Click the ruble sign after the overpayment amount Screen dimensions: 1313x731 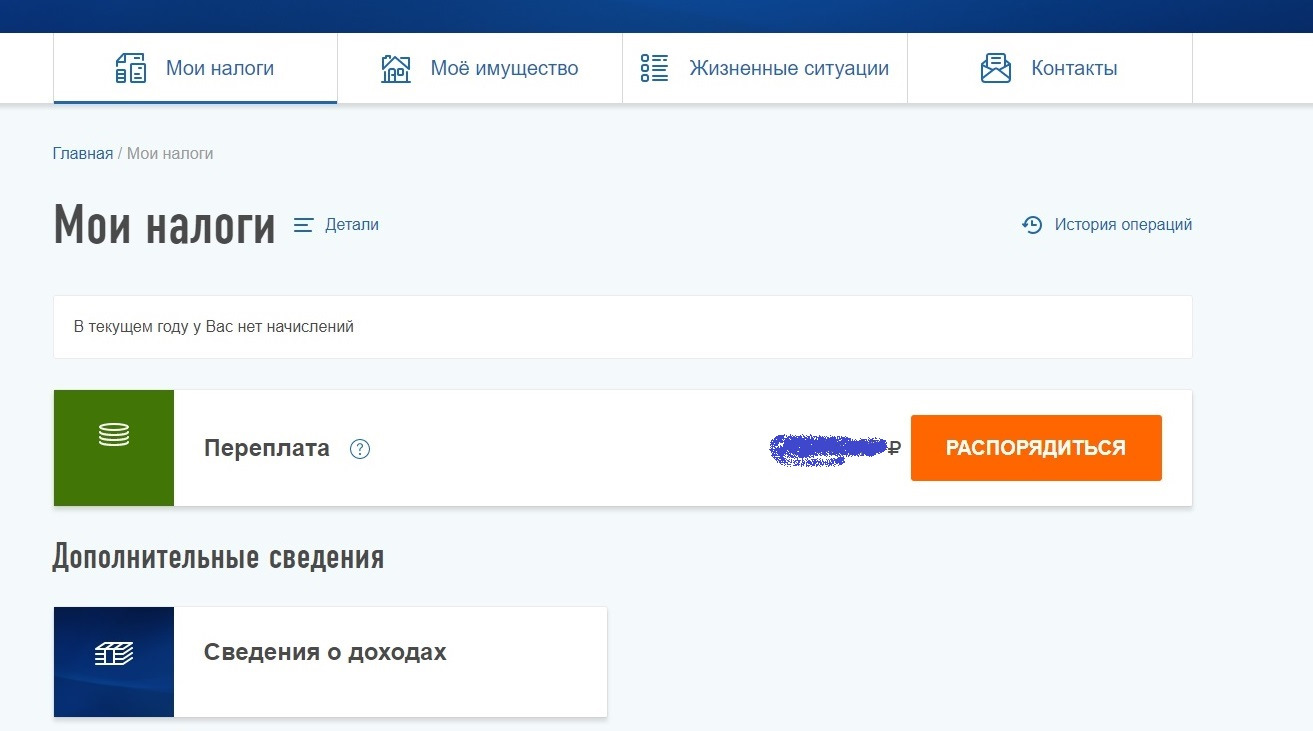point(894,449)
